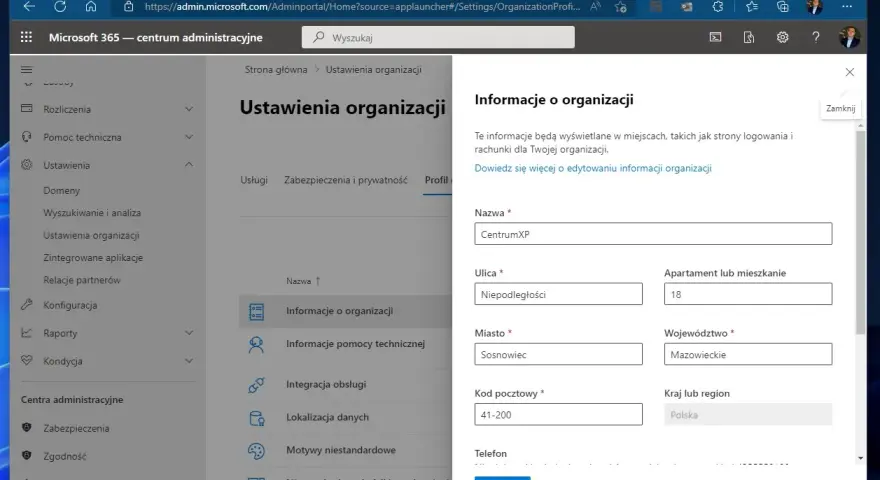Click the Zabezpieczenia shield icon

(26, 428)
